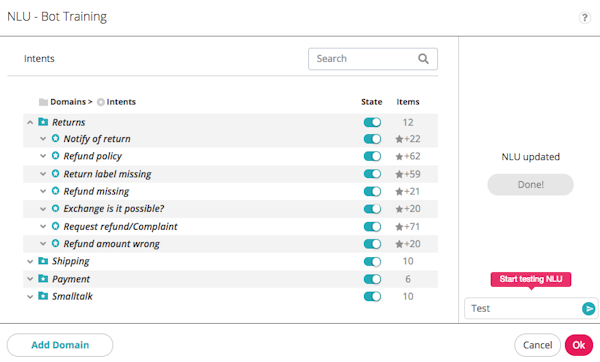Select the Refund amount wrong intent name

tap(111, 244)
